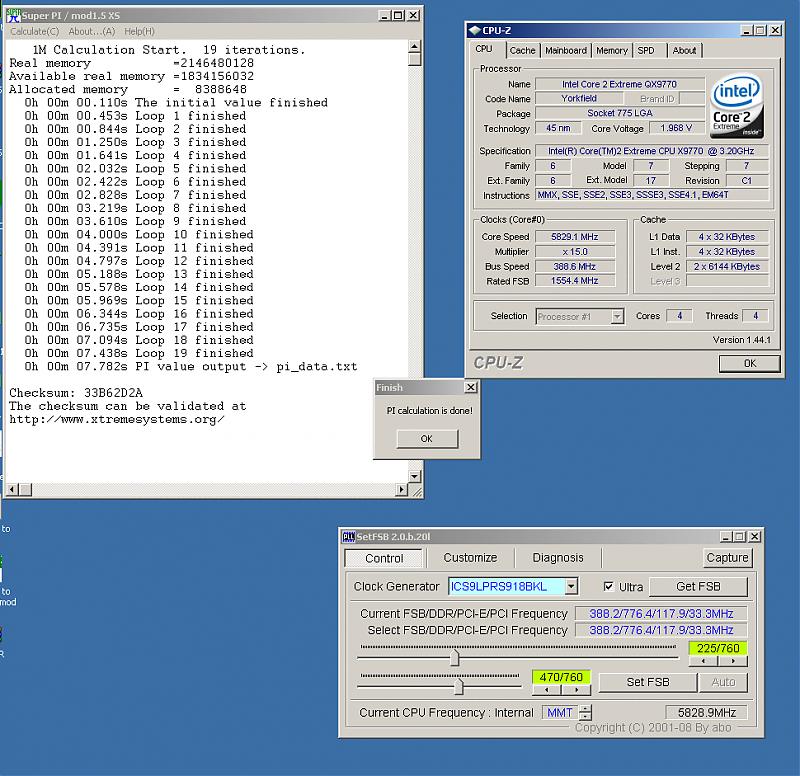Image resolution: width=800 pixels, height=776 pixels.
Task: Click the Super PI vertical scrollbar up arrow
Action: tap(414, 46)
